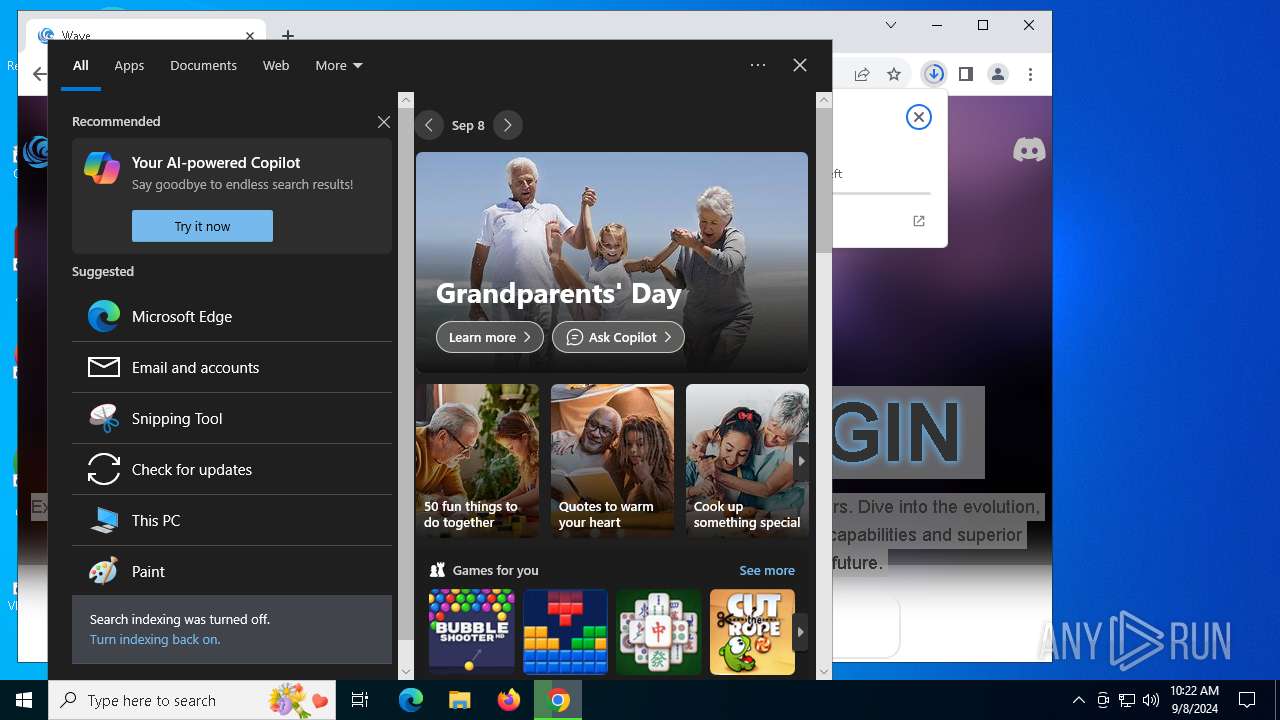Open Microsoft Edge from suggested list
Viewport: 1280px width, 720px height.
click(232, 316)
